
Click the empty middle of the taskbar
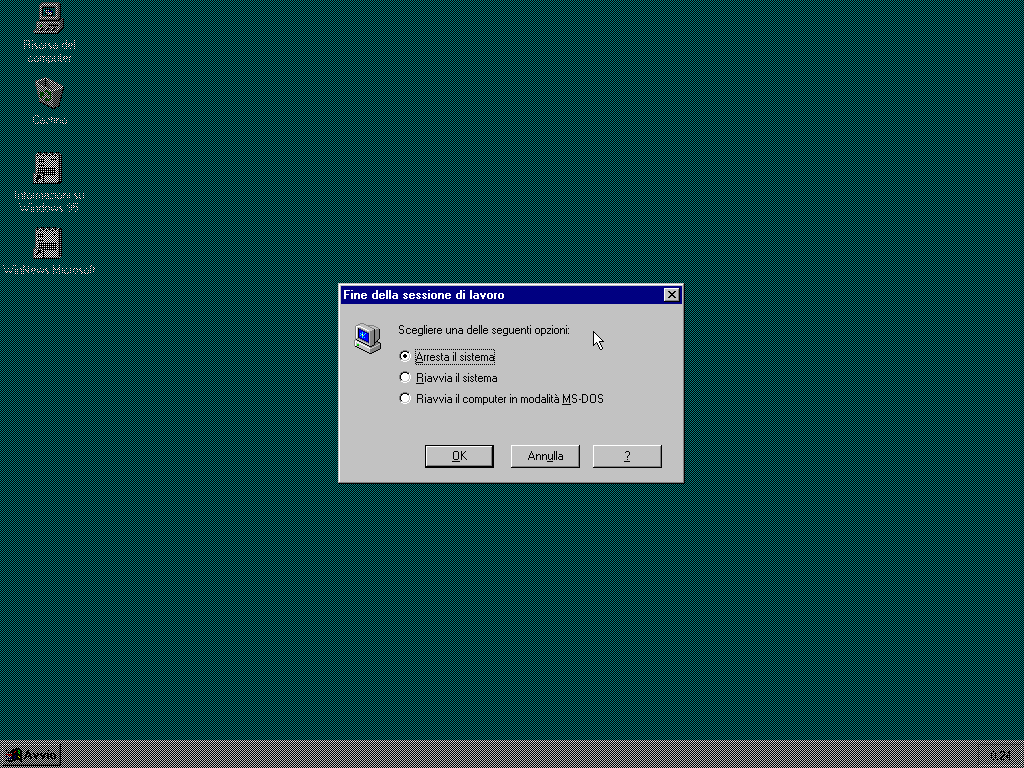tap(500, 755)
